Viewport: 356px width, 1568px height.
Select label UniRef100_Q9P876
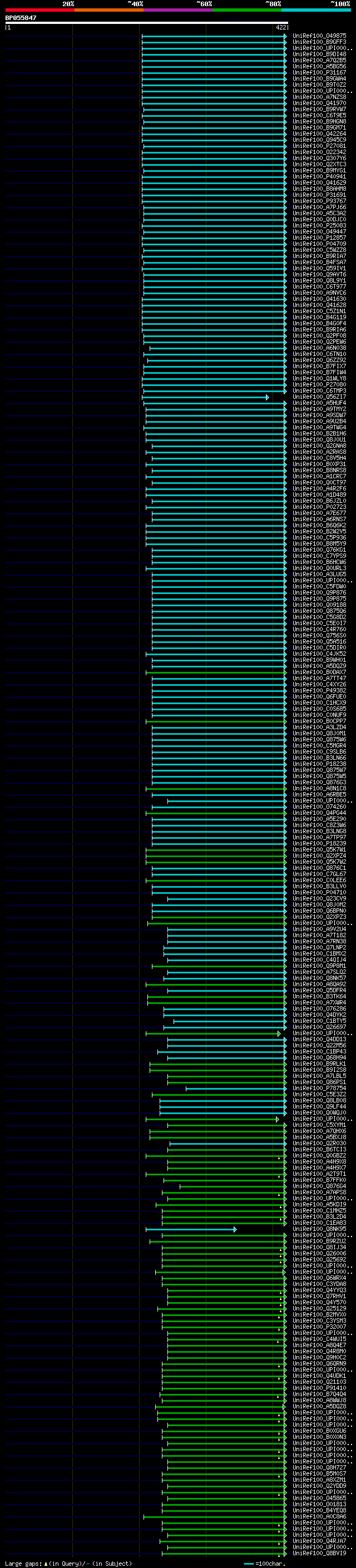[319, 593]
